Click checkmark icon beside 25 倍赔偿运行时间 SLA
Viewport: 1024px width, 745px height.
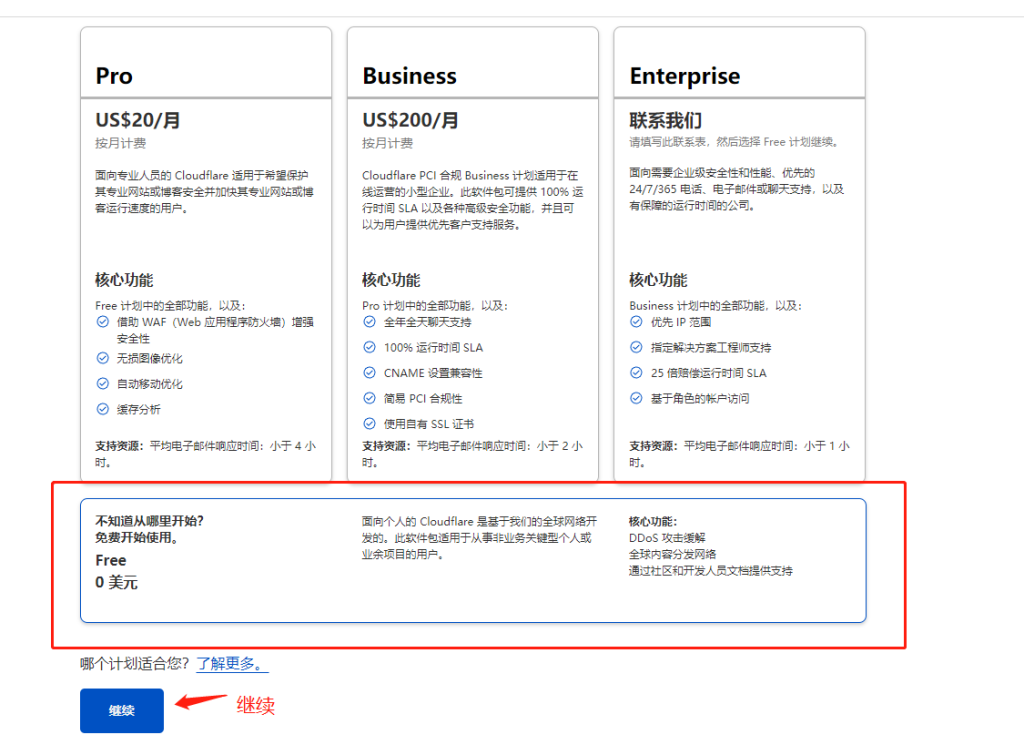tap(636, 372)
